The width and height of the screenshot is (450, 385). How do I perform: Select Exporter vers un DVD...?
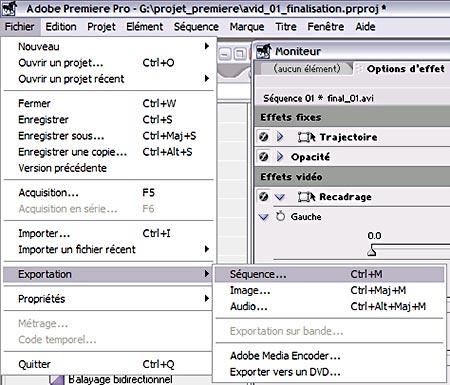click(329, 372)
